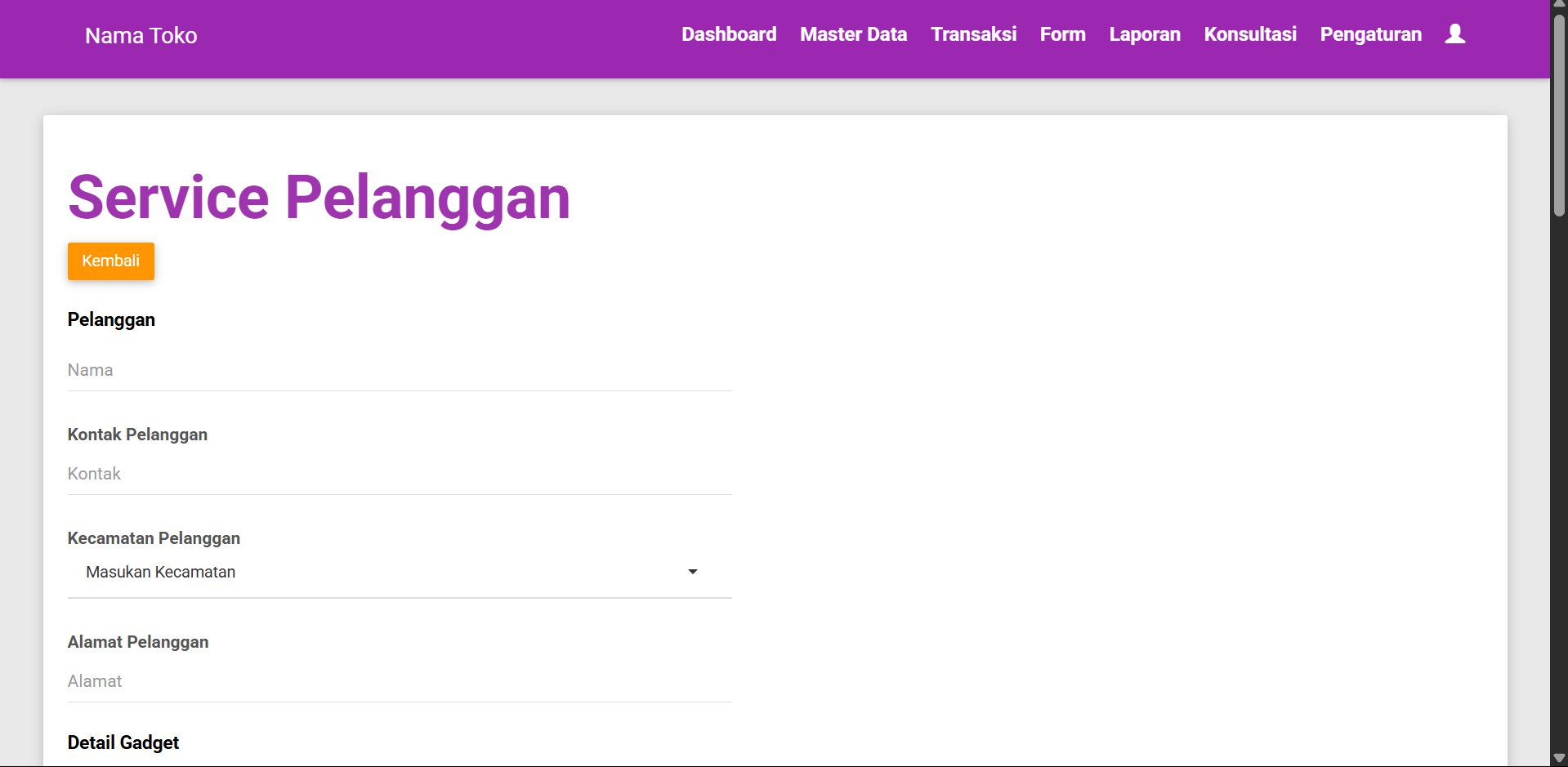Open the Master Data menu
The width and height of the screenshot is (1568, 767).
pyautogui.click(x=853, y=34)
